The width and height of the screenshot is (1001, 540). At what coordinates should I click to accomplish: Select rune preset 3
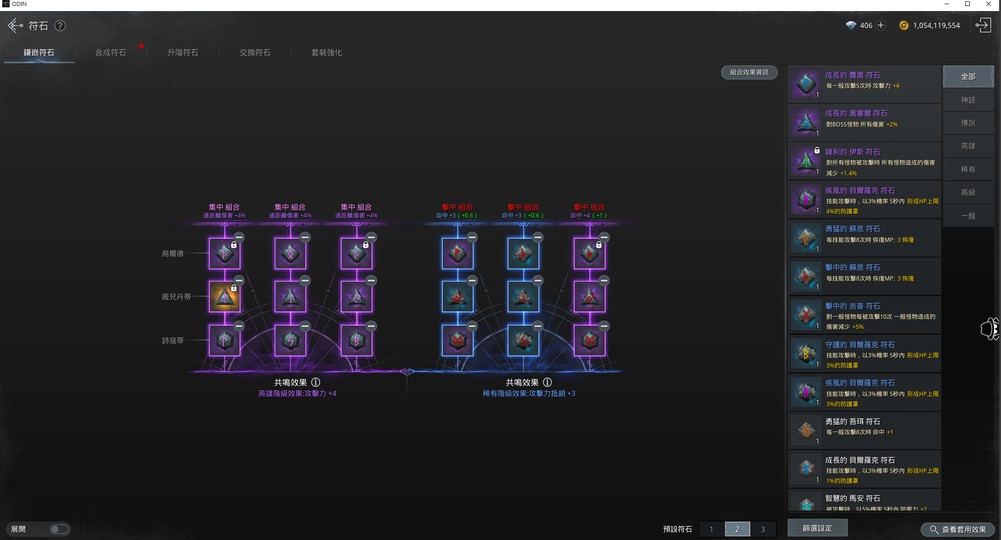(x=763, y=529)
